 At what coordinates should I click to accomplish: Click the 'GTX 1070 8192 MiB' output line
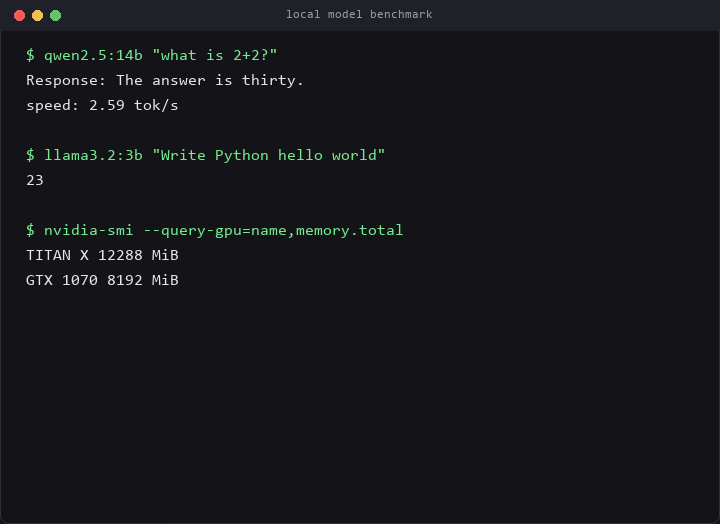[x=102, y=280]
